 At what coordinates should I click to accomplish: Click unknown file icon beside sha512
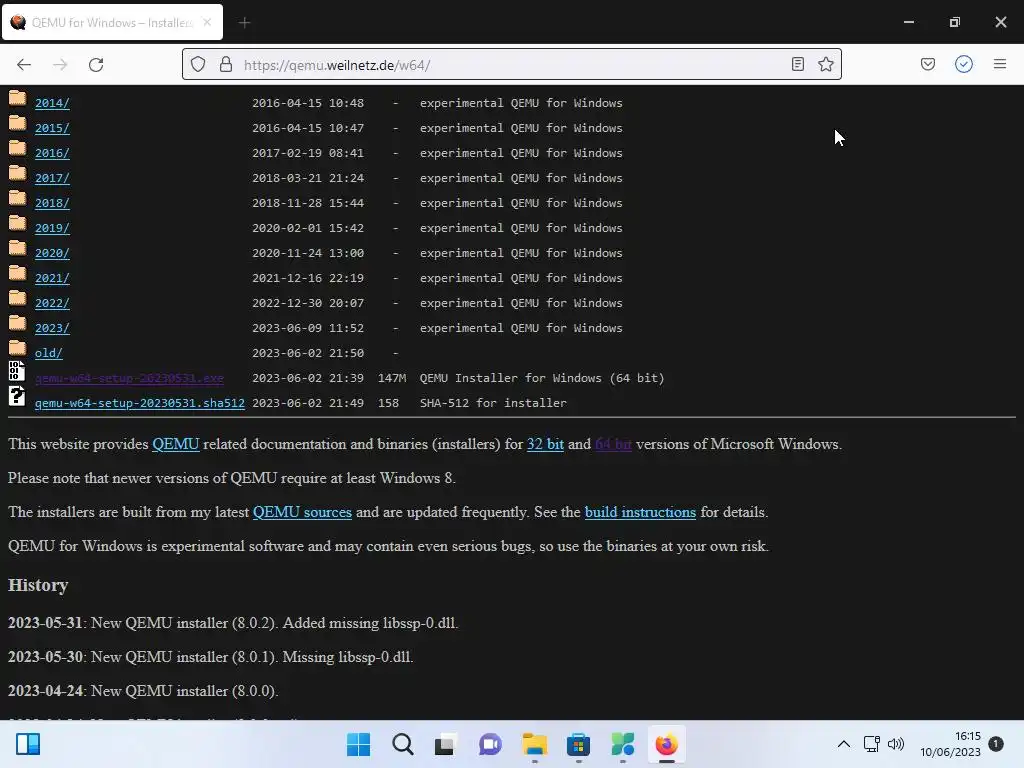(17, 396)
